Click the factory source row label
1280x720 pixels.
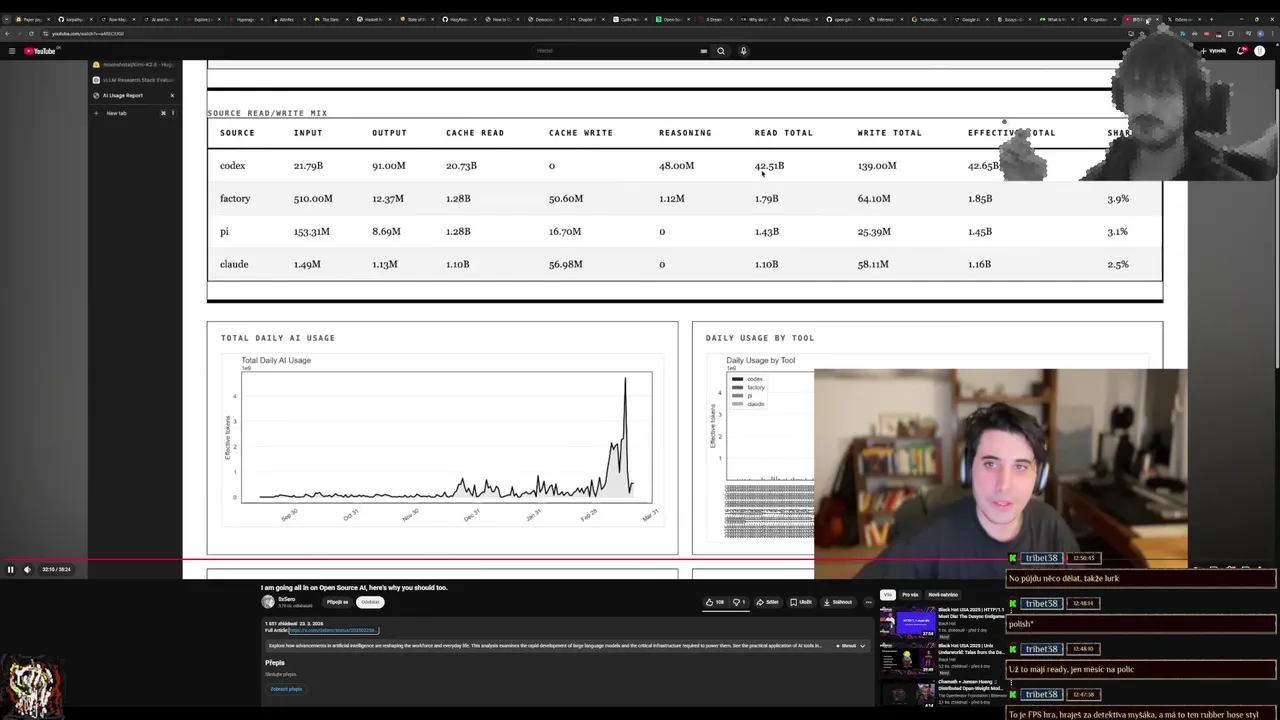(235, 199)
